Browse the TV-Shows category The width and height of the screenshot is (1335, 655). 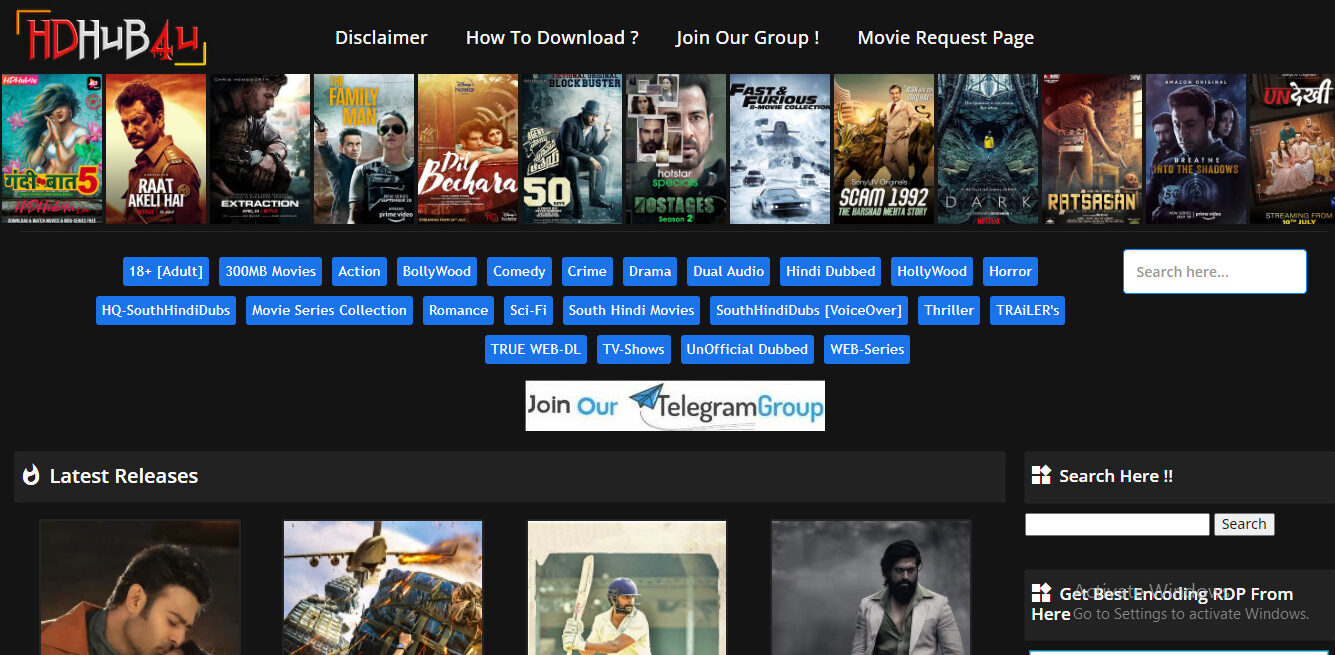pyautogui.click(x=633, y=349)
